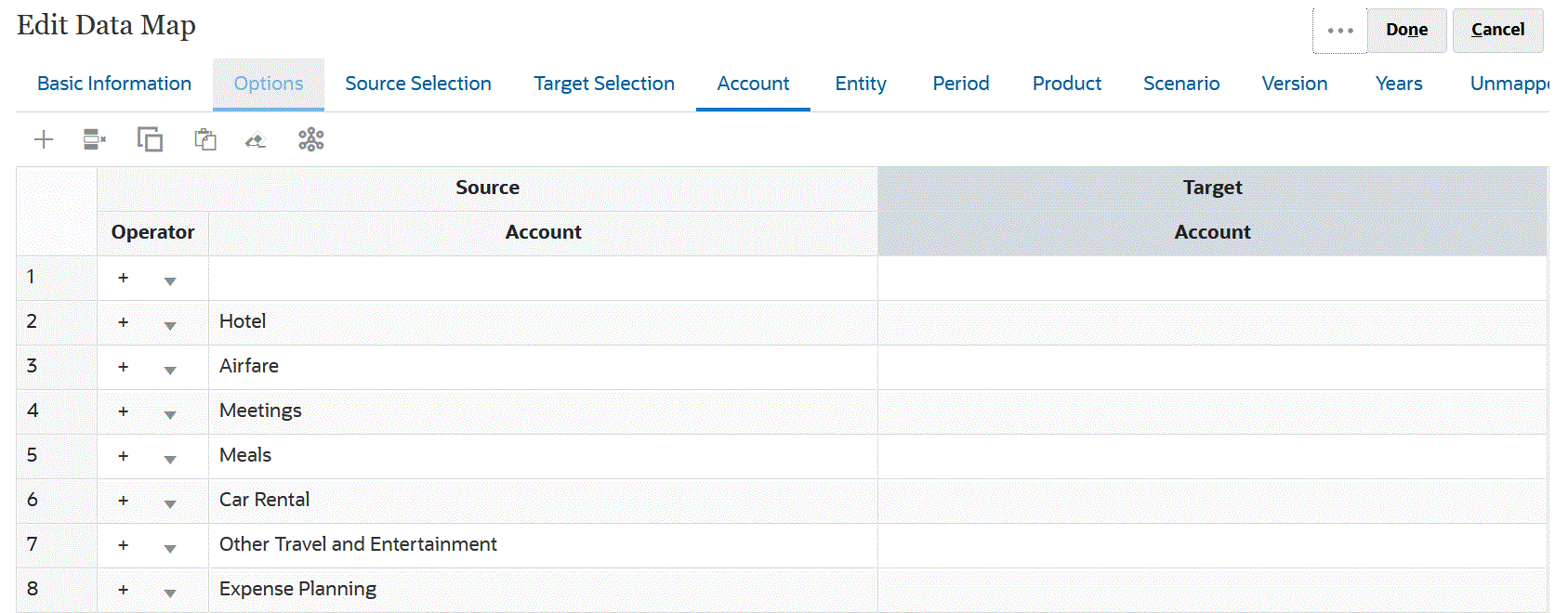Screen dimensions: 1568x613
Task: Click the copy rows icon
Action: [150, 140]
